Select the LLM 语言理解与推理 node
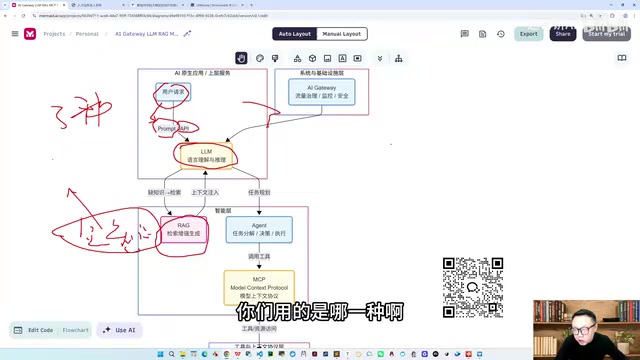Screen dimensions: 640x360 pos(207,156)
